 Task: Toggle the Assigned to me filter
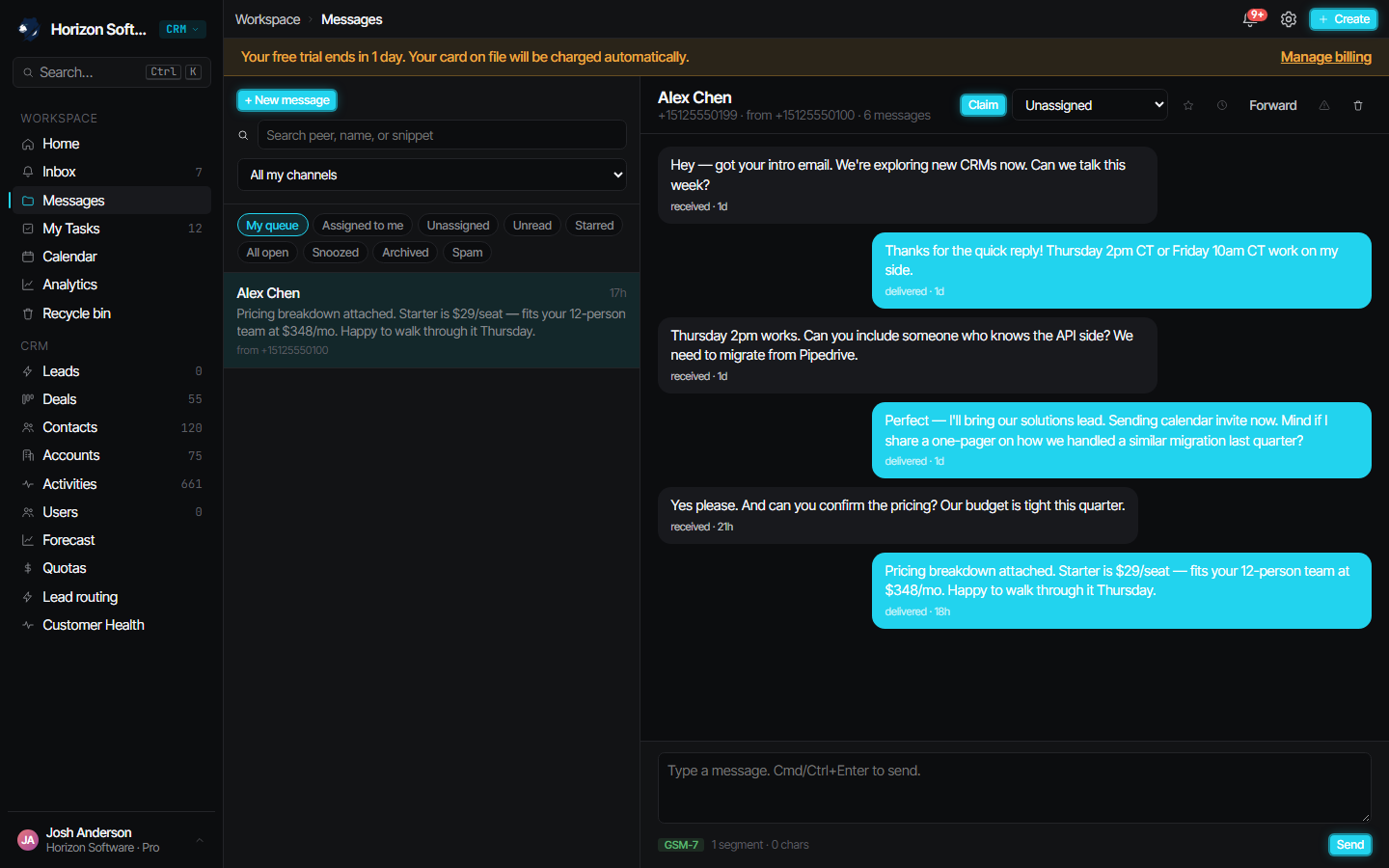pyautogui.click(x=363, y=226)
